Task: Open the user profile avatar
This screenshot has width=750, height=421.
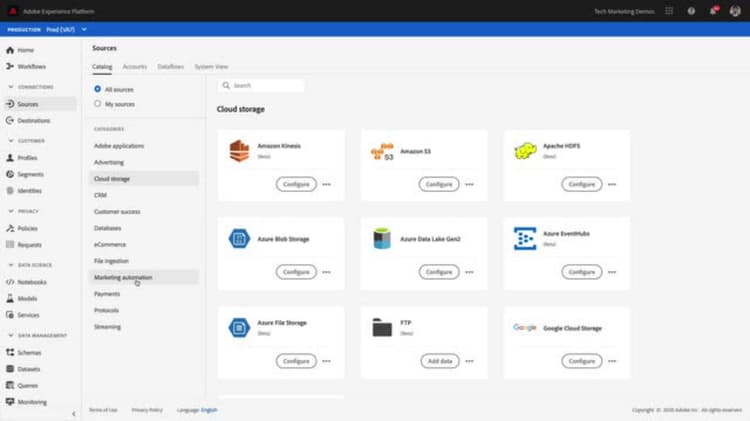Action: click(735, 11)
